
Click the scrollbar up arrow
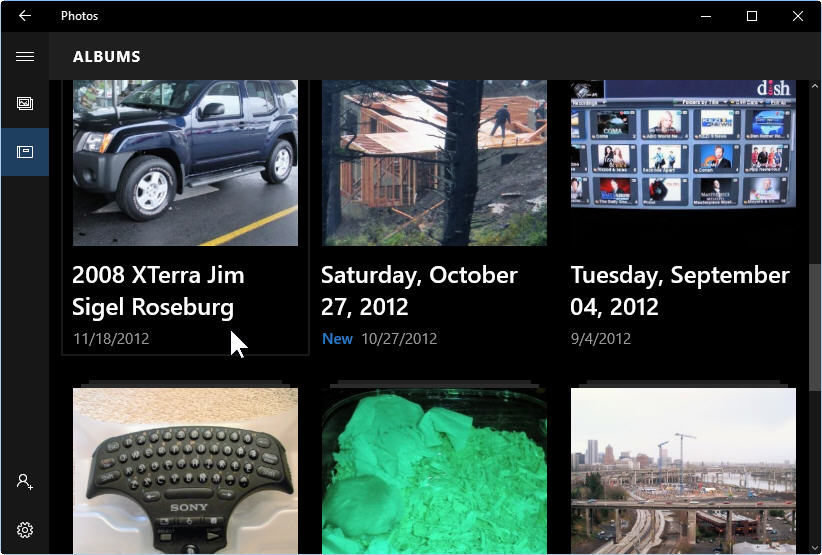[814, 88]
